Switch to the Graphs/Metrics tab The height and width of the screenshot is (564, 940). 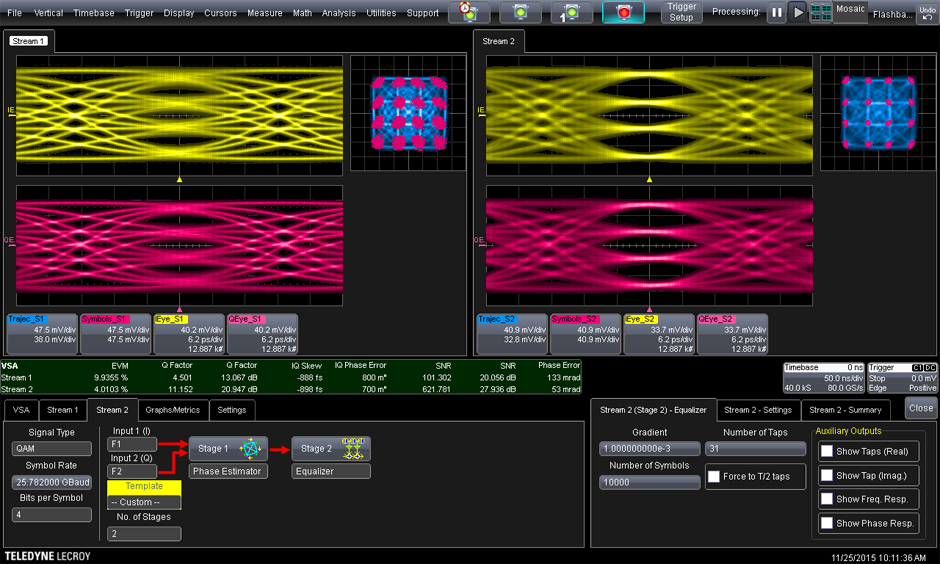click(172, 410)
